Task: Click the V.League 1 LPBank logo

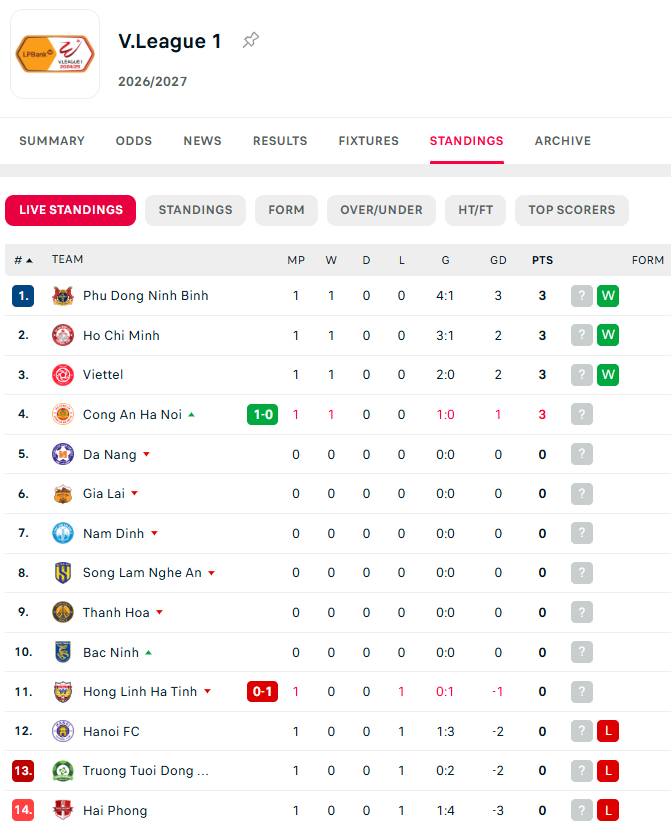Action: (x=55, y=54)
